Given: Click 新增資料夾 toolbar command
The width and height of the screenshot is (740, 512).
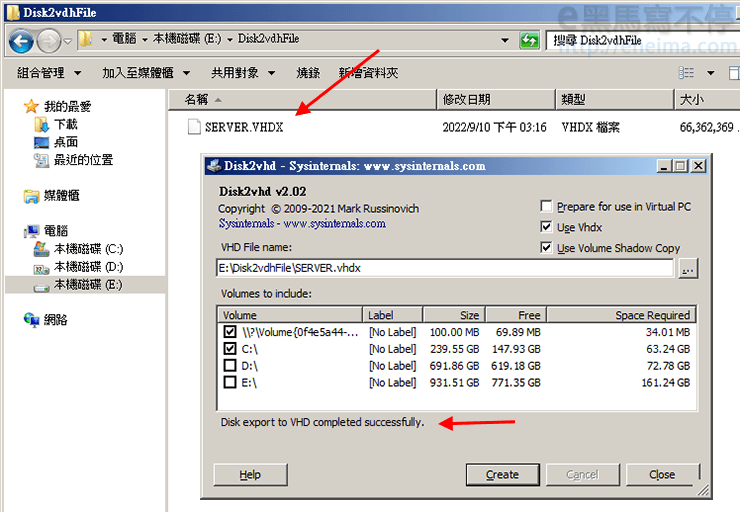Looking at the screenshot, I should [369, 73].
